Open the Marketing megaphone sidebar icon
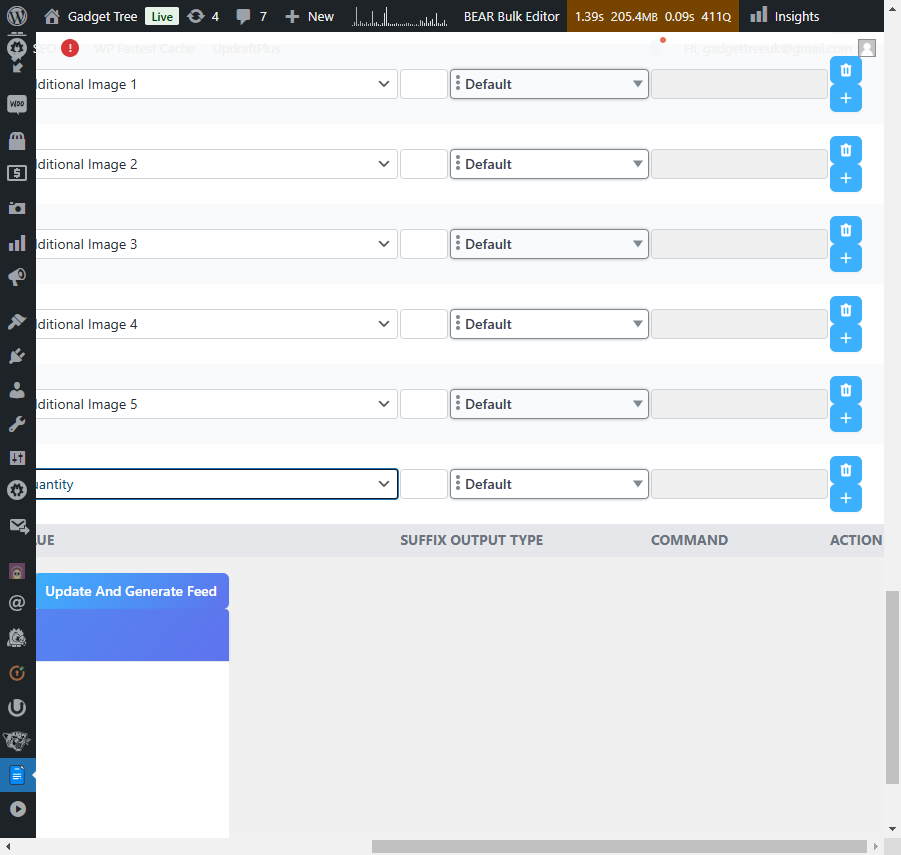Image resolution: width=901 pixels, height=855 pixels. (x=17, y=277)
